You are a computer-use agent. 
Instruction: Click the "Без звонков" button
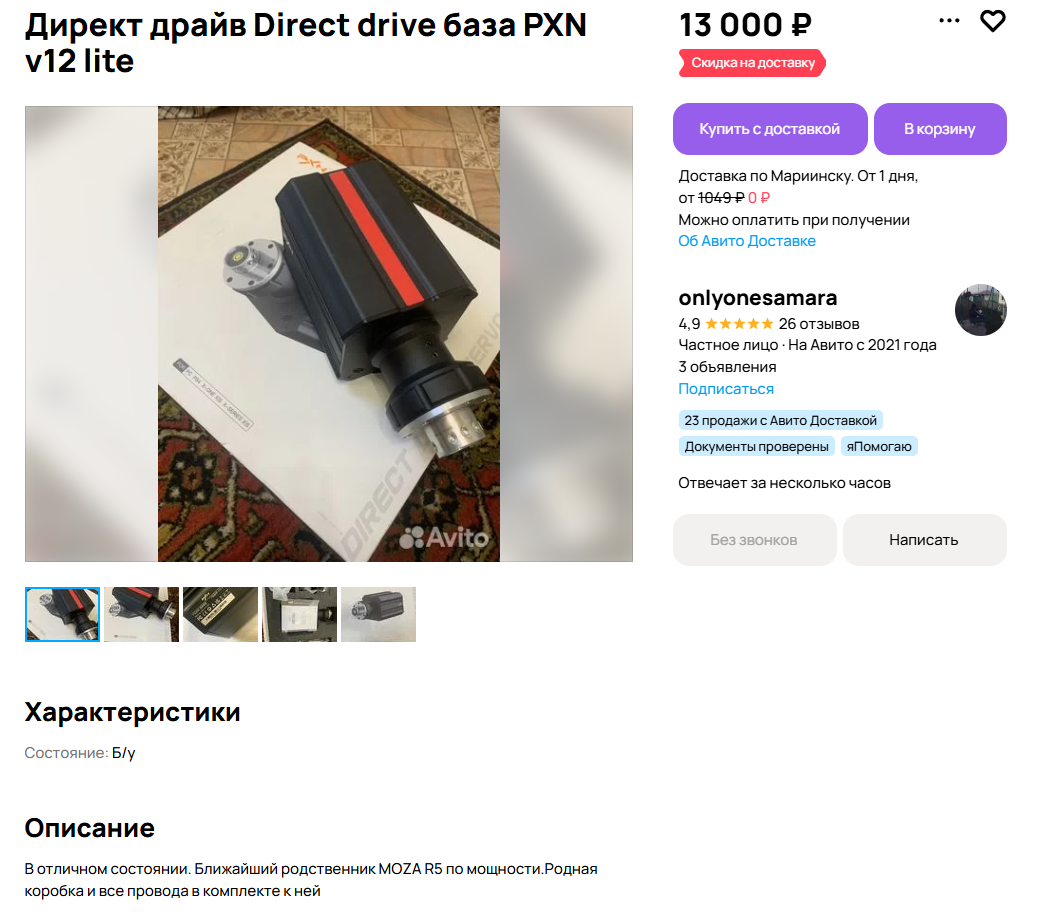coord(754,539)
